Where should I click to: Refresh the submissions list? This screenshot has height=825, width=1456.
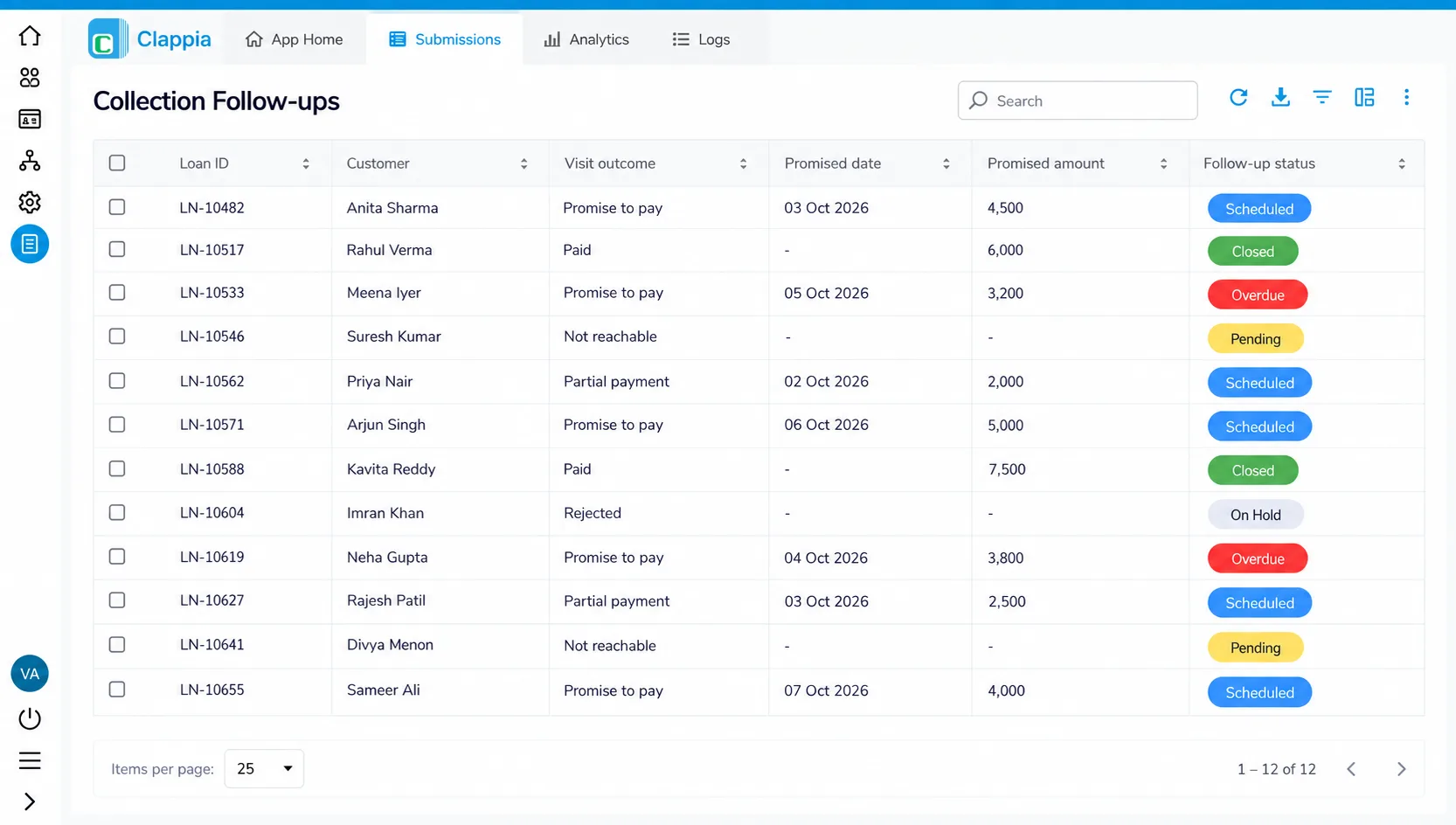point(1238,98)
